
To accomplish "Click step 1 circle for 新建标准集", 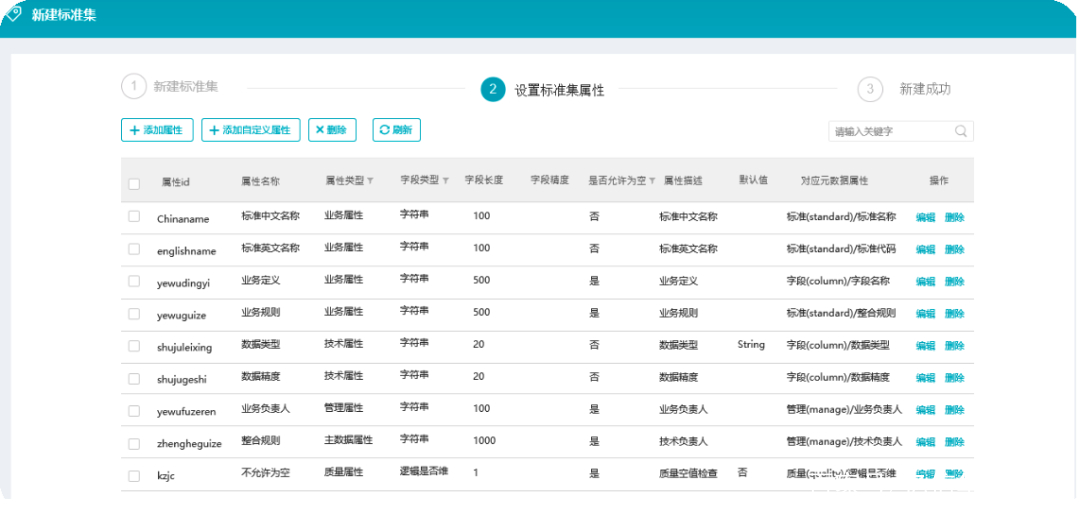I will click(133, 87).
